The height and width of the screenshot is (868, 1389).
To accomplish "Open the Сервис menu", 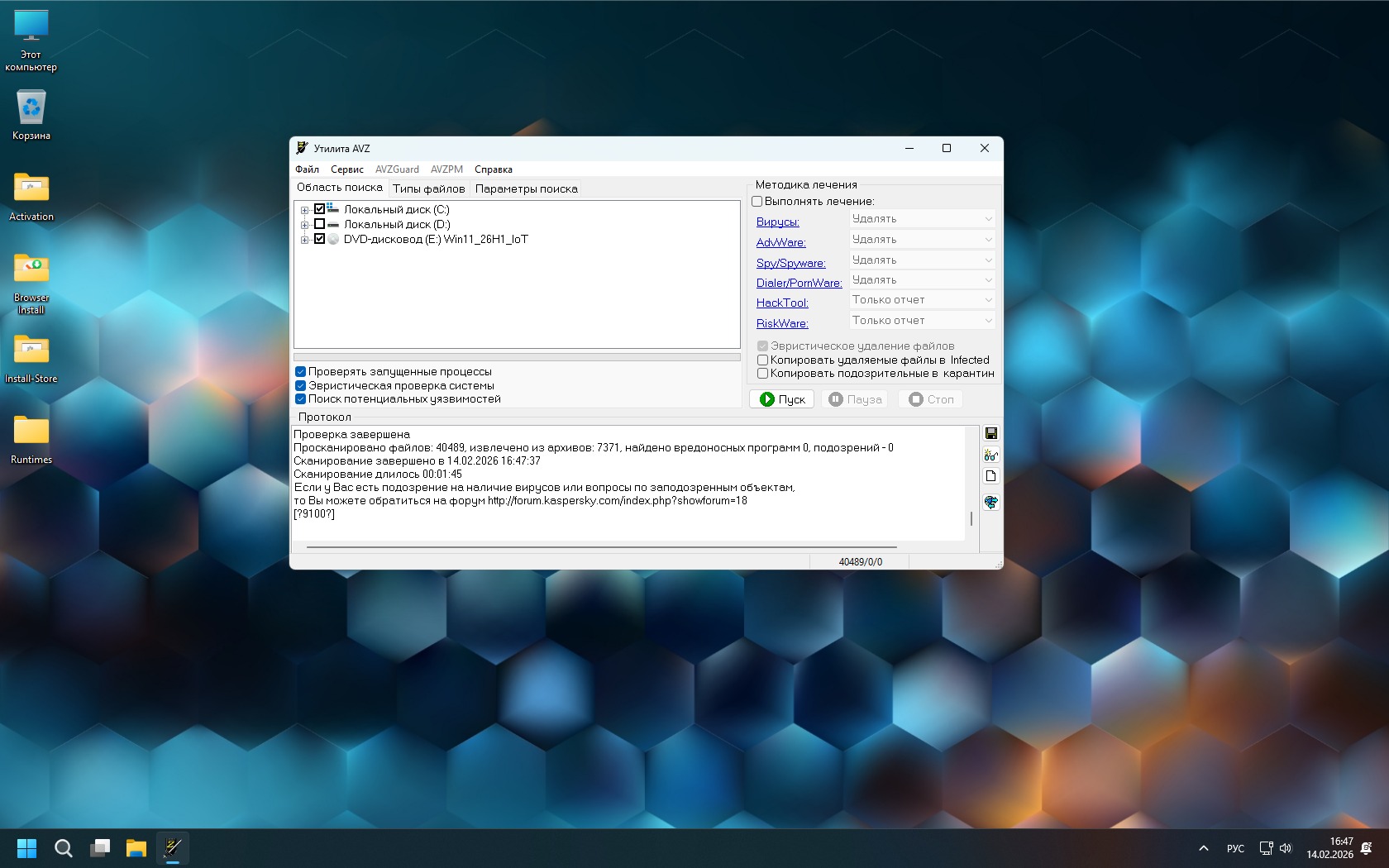I will click(x=346, y=169).
